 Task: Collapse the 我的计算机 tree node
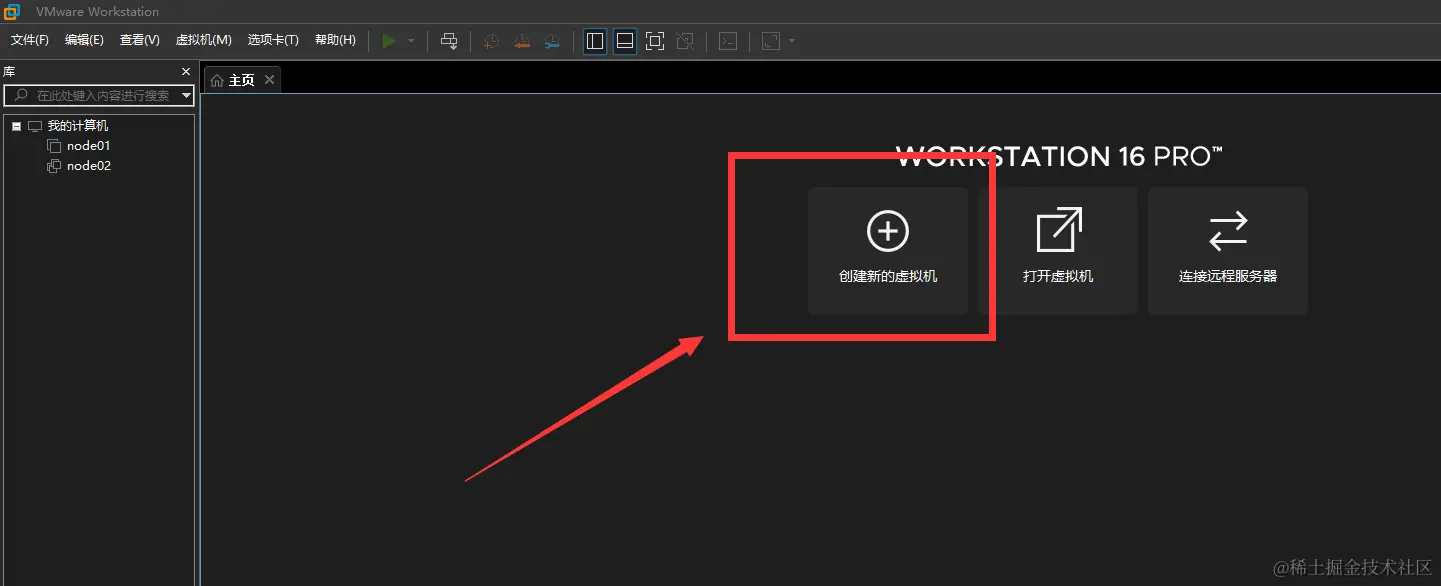(x=17, y=127)
